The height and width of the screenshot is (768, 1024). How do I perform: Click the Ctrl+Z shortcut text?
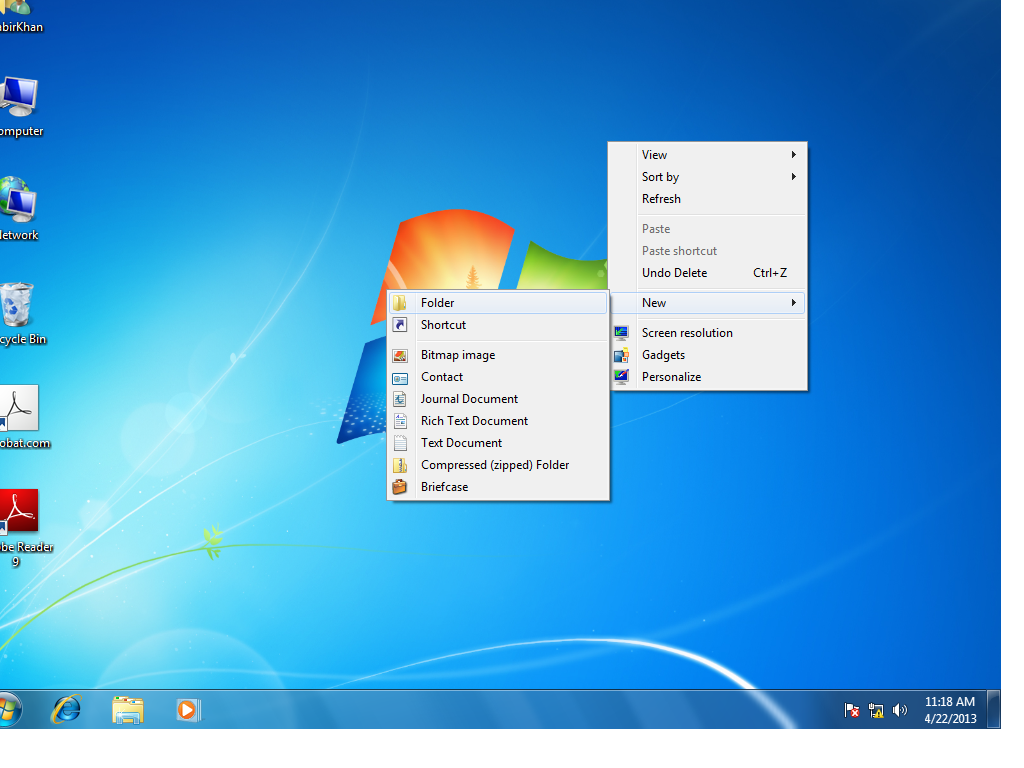click(x=770, y=273)
